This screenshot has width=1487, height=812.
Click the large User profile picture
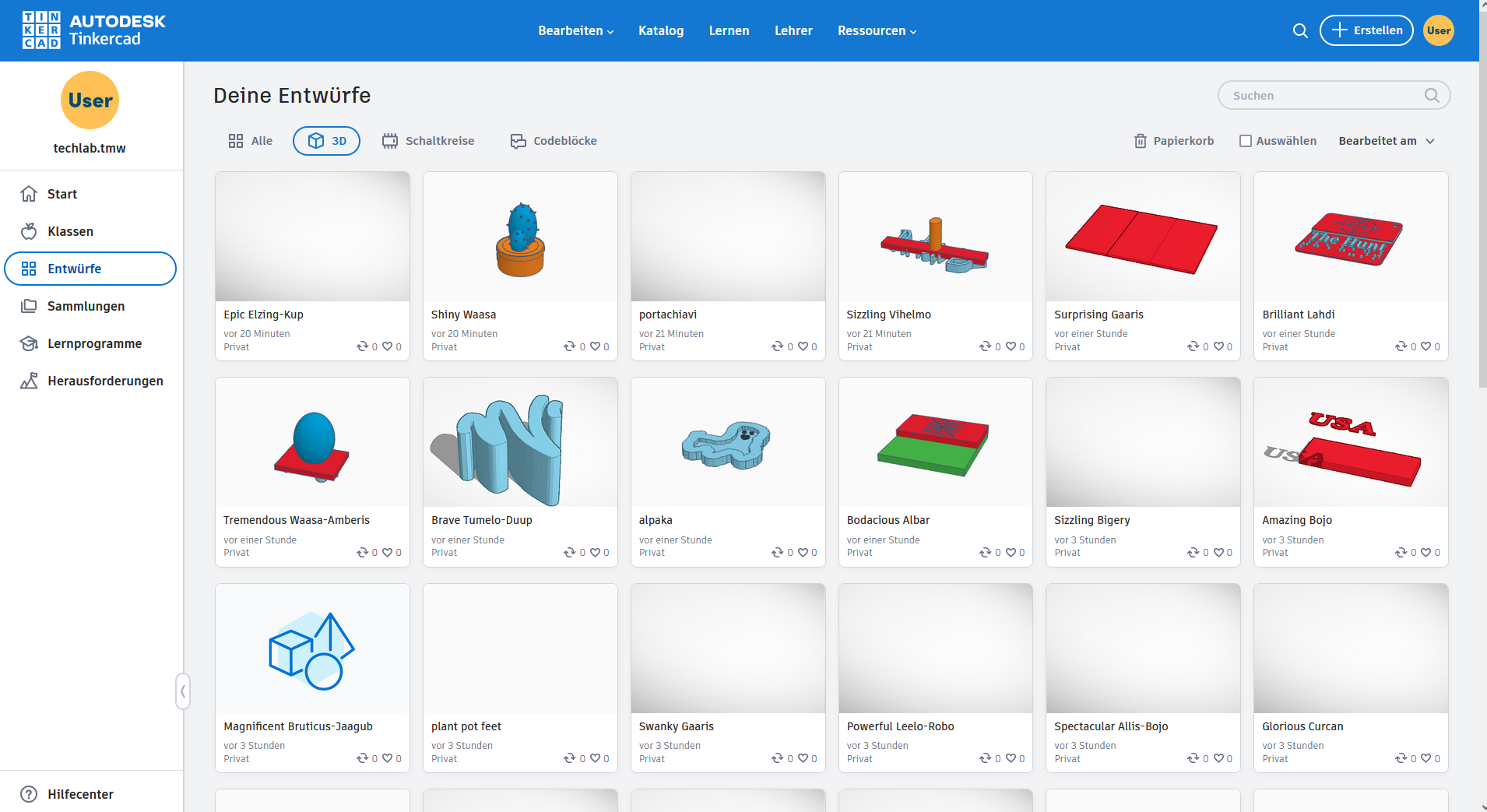point(90,100)
